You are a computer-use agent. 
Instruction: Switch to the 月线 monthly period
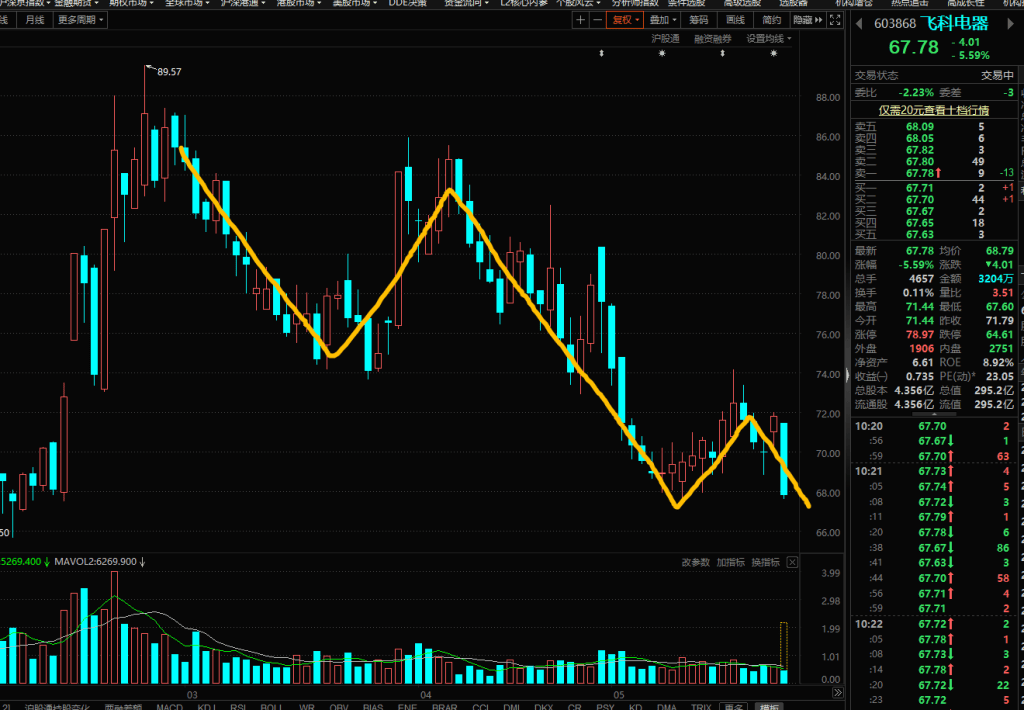tap(35, 20)
